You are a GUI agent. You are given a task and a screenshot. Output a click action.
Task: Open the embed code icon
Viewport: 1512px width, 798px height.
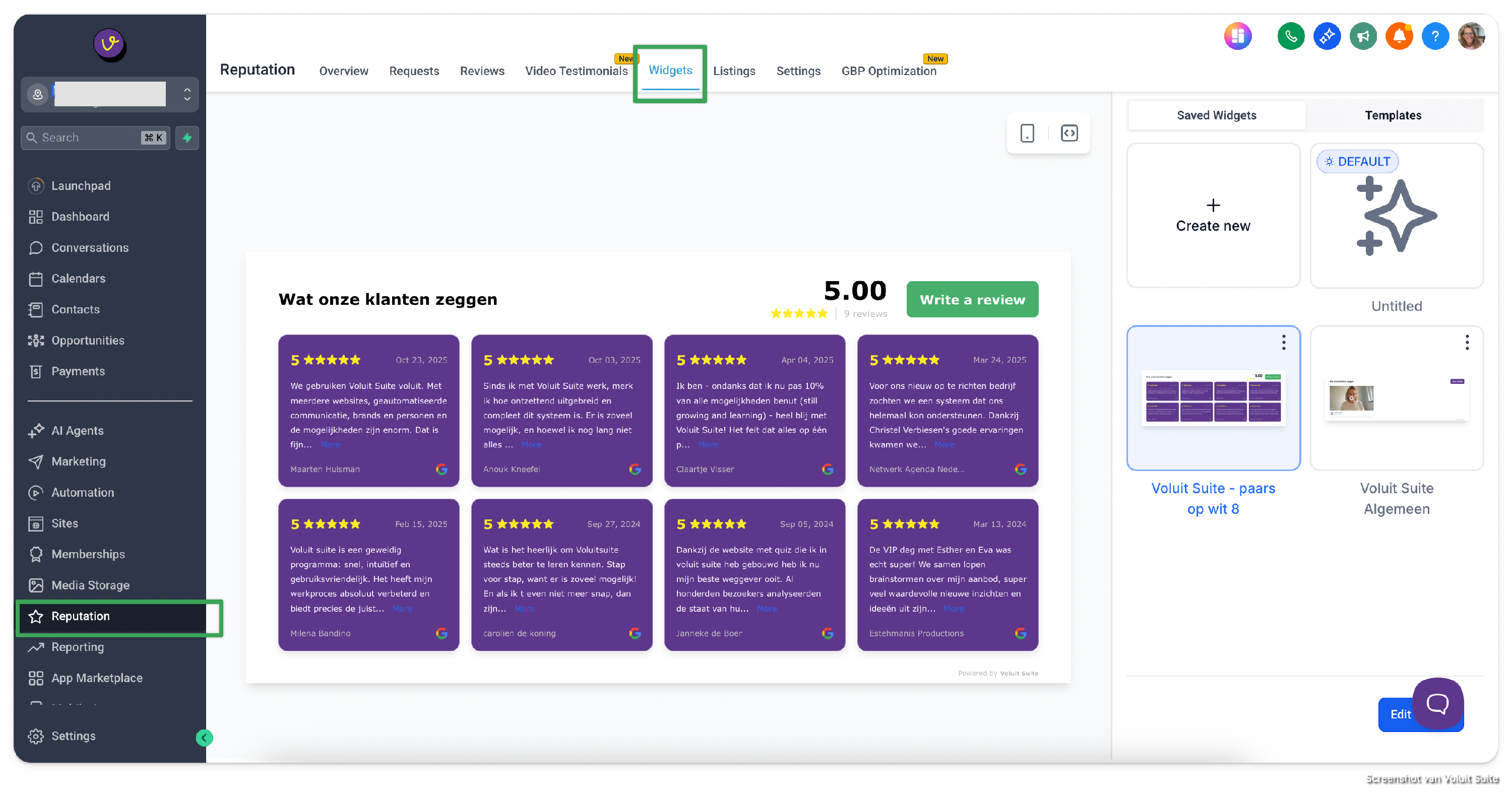[1069, 133]
